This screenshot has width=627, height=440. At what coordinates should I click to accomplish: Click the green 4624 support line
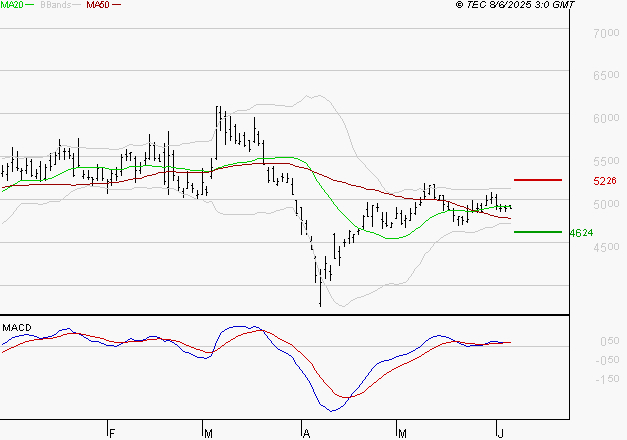(536, 232)
